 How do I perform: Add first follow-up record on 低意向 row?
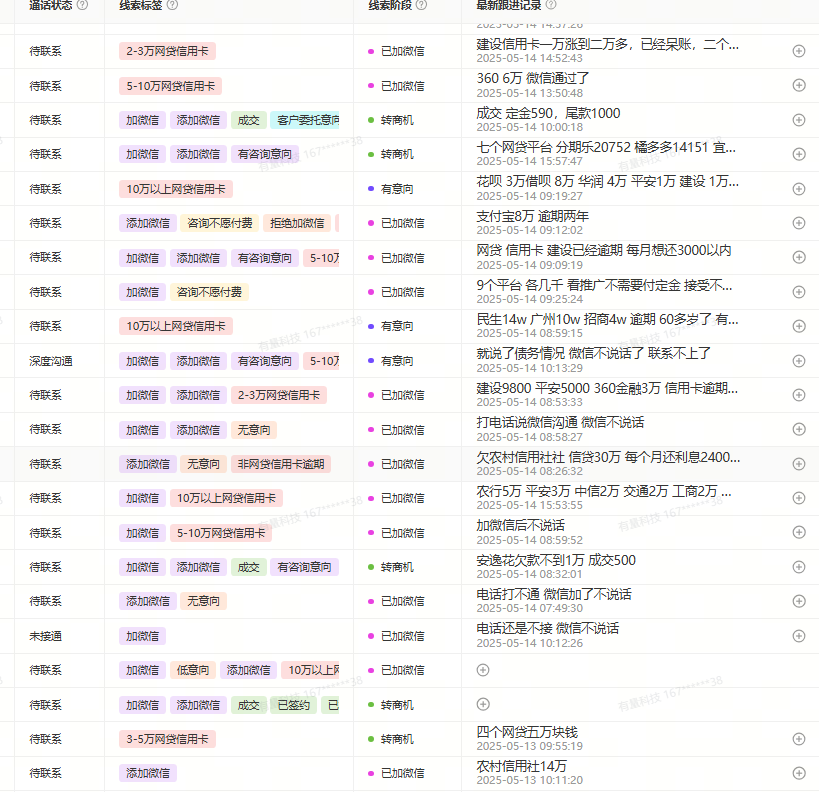(x=483, y=670)
